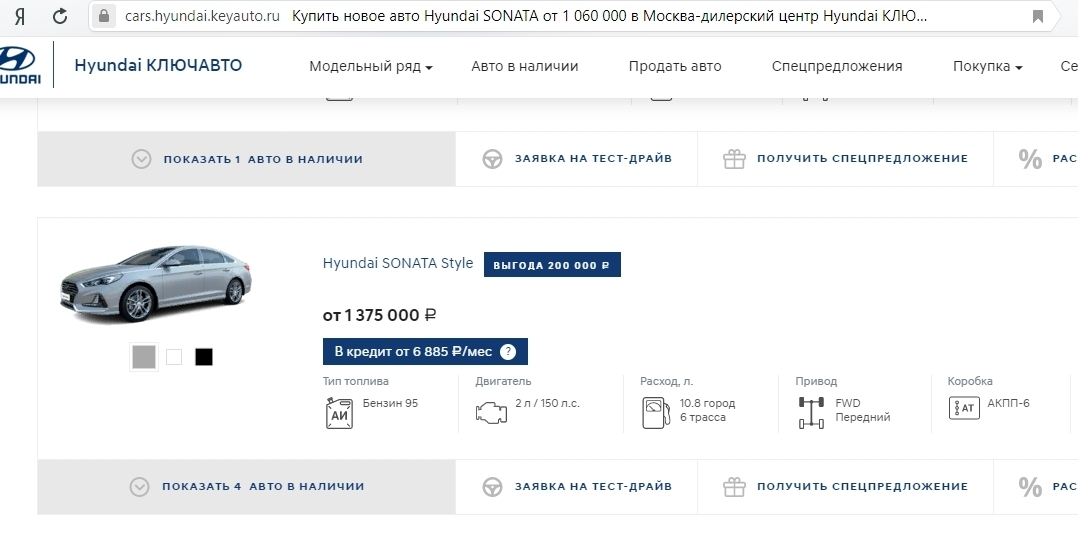Screen dimensions: 1078x534
Task: Select the gray car color swatch
Action: click(x=144, y=357)
